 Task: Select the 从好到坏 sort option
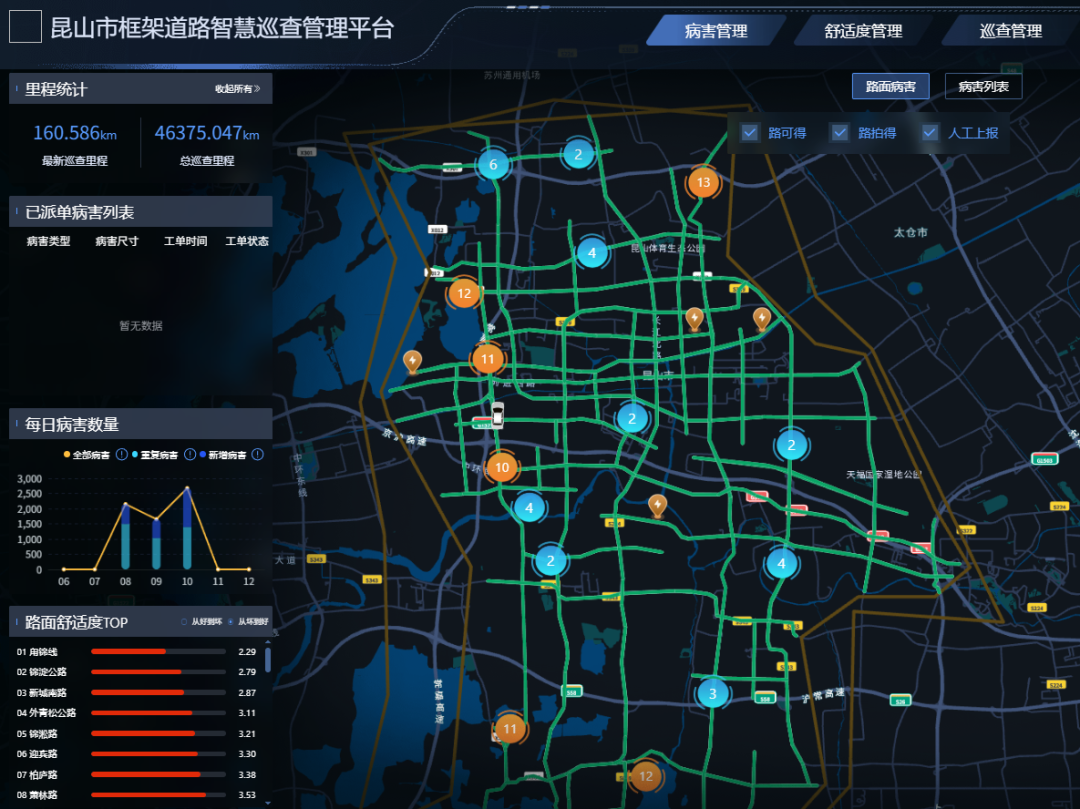click(202, 622)
